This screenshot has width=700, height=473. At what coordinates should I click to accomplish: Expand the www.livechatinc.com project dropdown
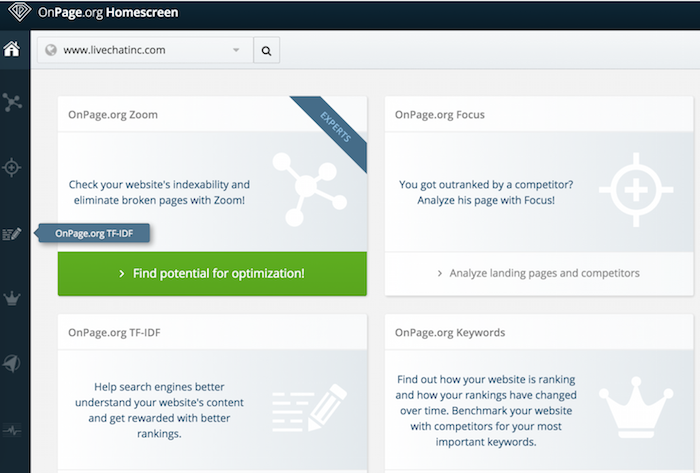(236, 50)
